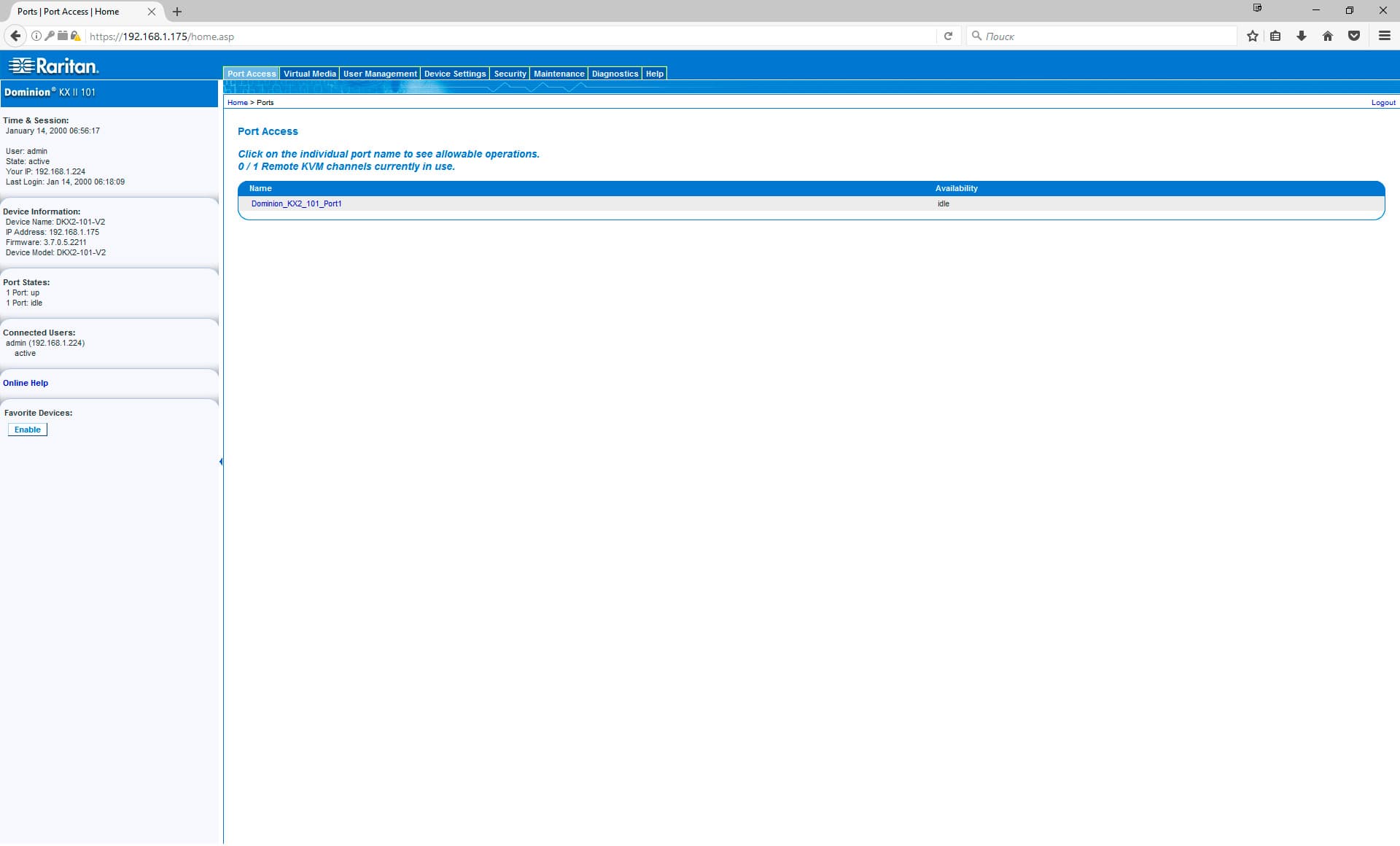Image resolution: width=1400 pixels, height=846 pixels.
Task: Open the downloads arrow icon
Action: pos(1302,36)
